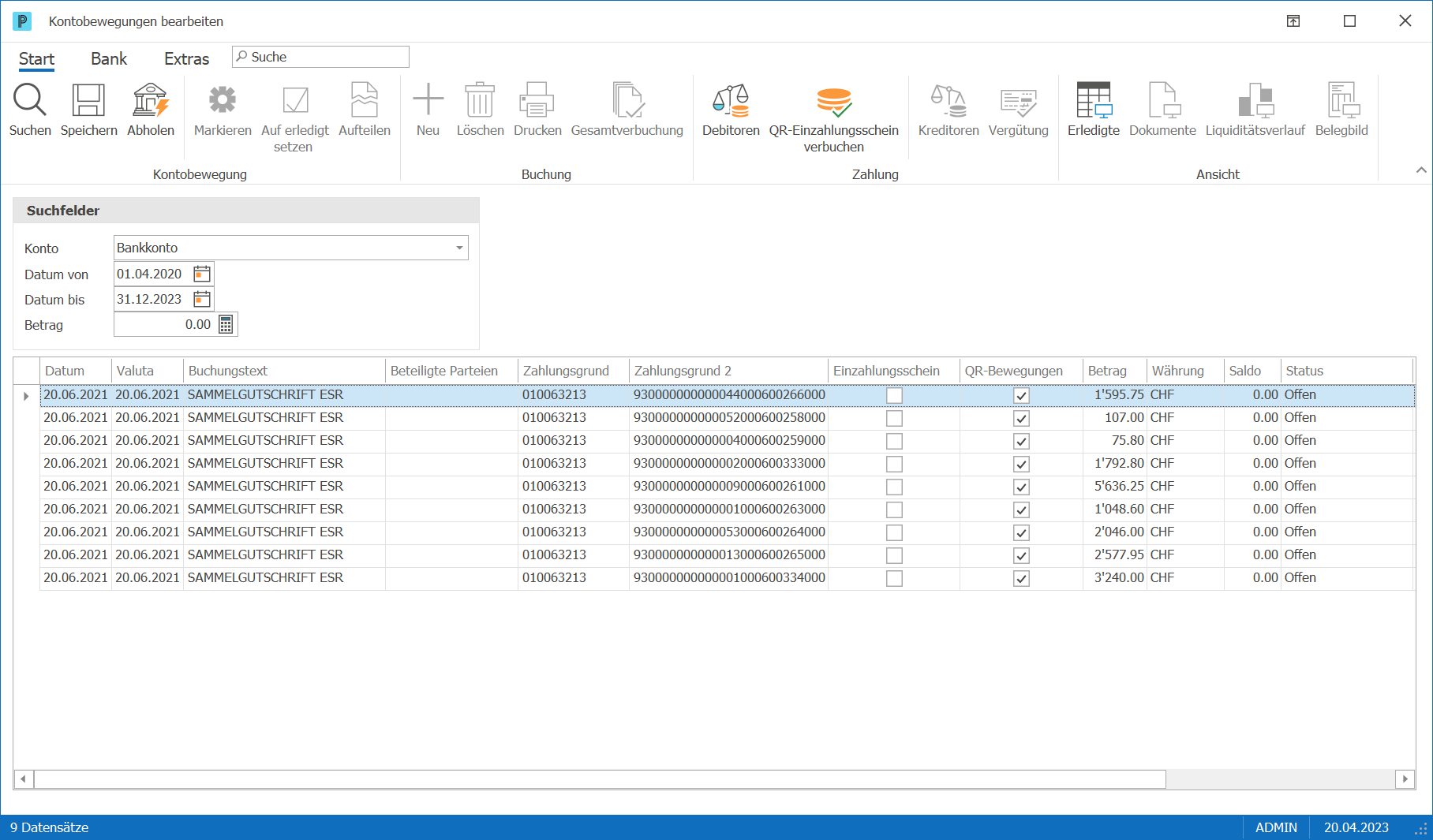Switch to the Extras tab
Image resolution: width=1433 pixels, height=840 pixels.
(x=186, y=59)
